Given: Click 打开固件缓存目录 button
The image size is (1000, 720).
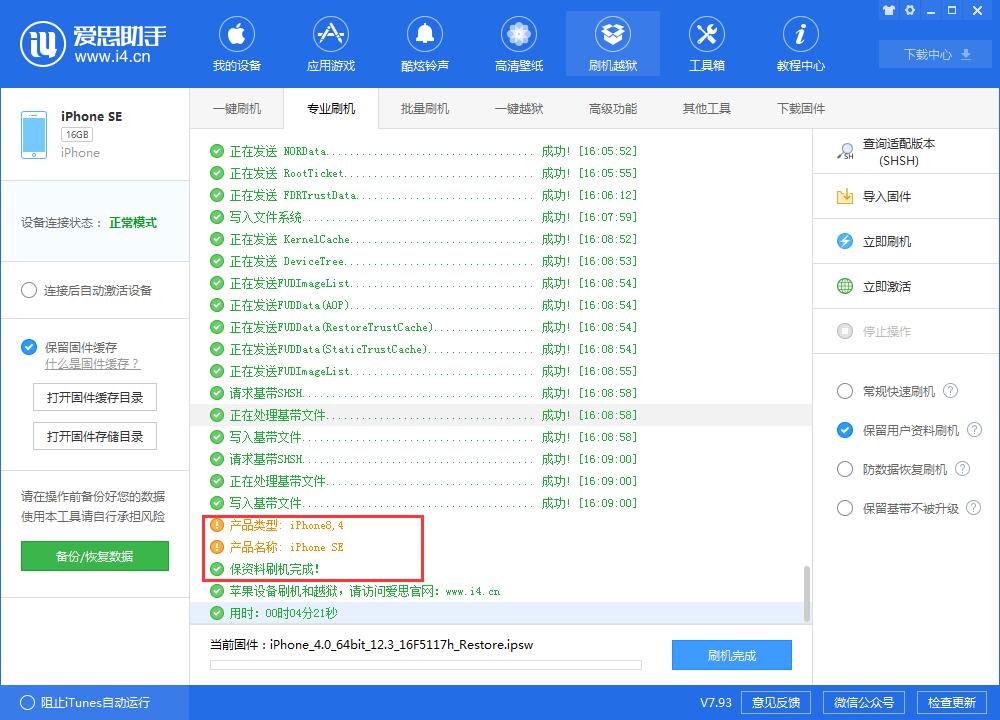Looking at the screenshot, I should click(x=94, y=397).
